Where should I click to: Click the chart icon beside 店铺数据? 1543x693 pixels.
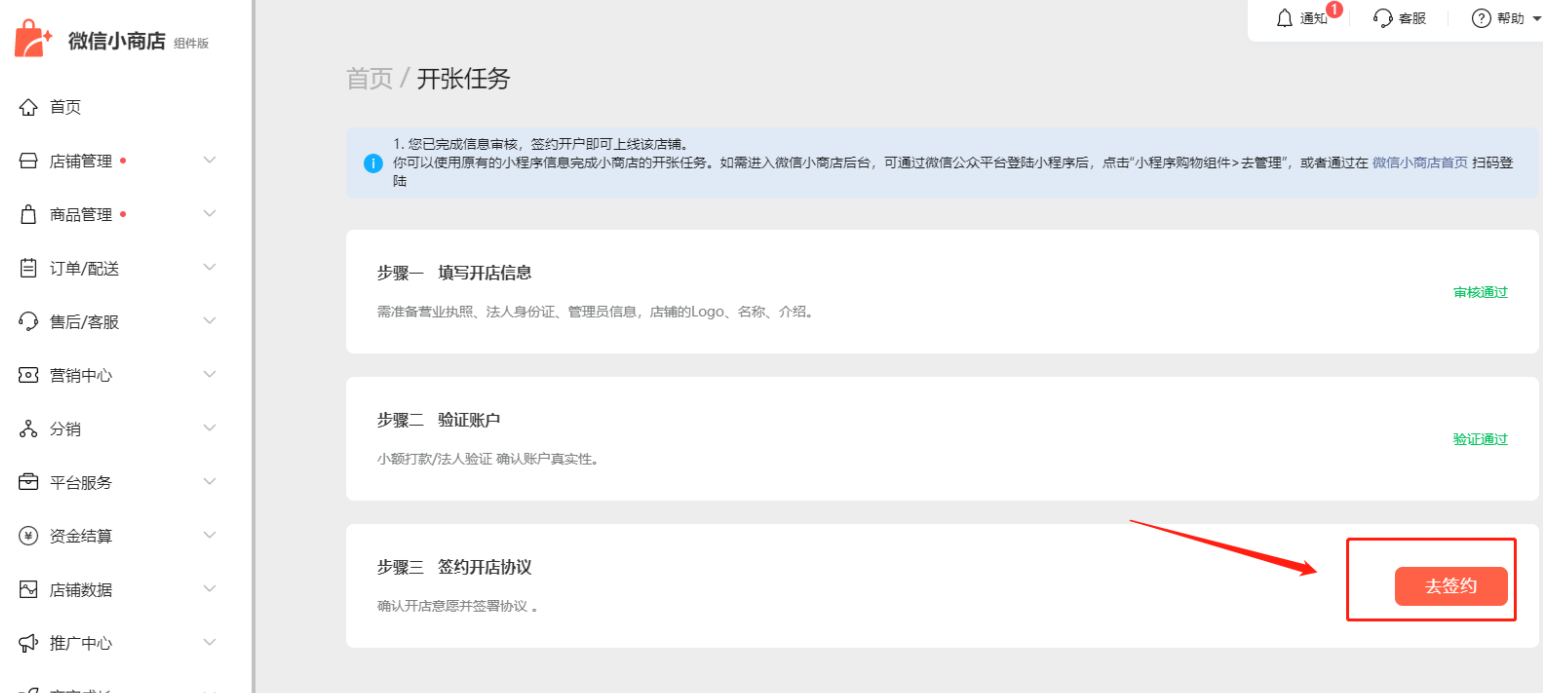[29, 589]
